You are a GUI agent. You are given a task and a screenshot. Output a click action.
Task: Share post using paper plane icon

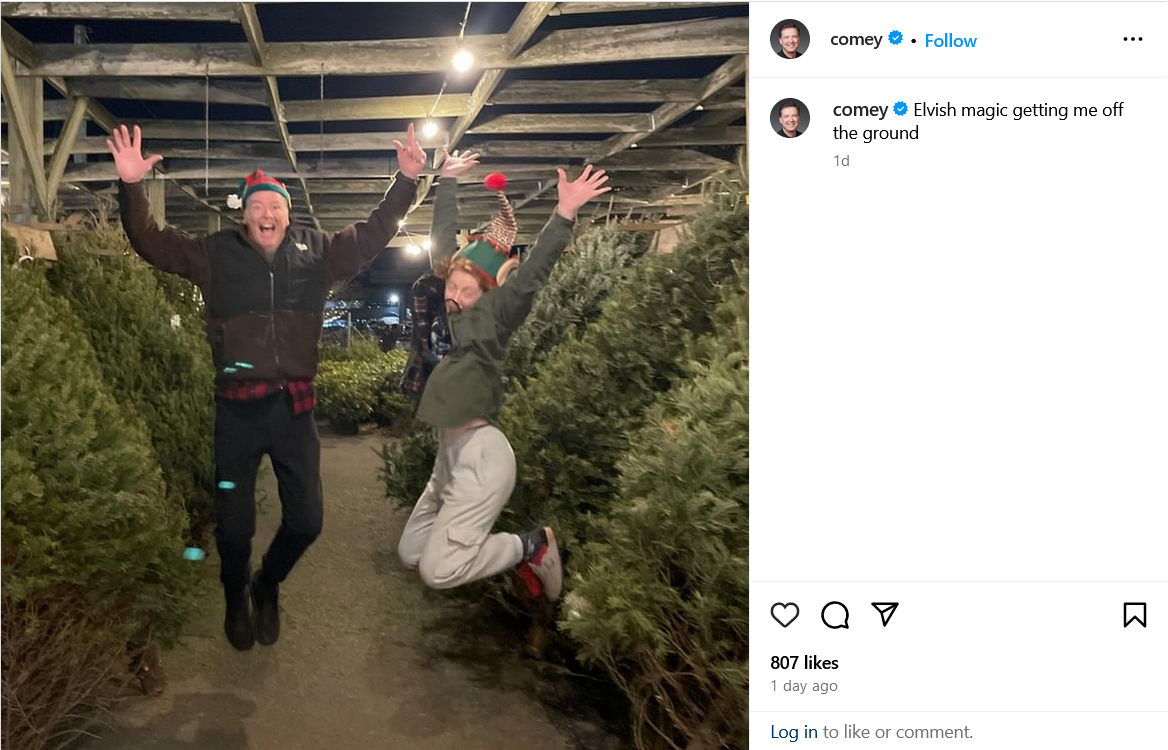(885, 614)
